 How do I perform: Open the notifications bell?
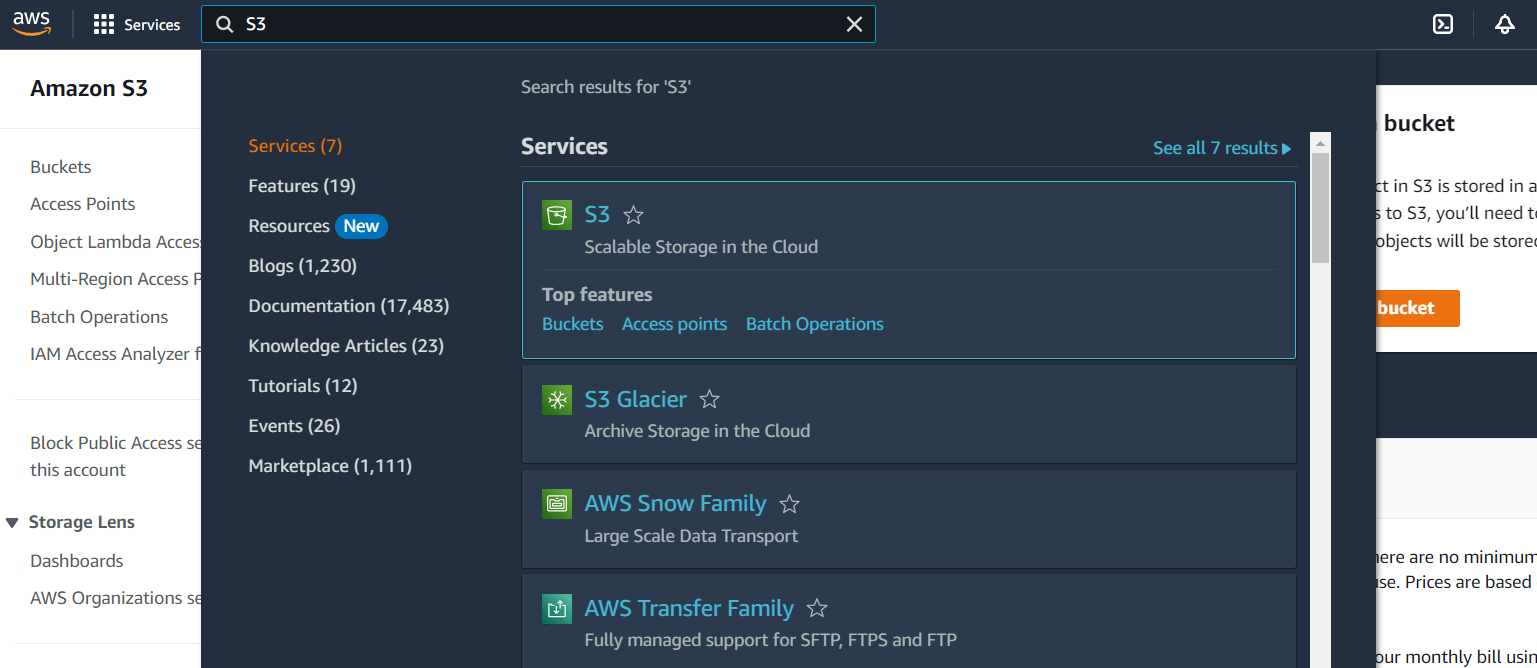click(x=1504, y=23)
